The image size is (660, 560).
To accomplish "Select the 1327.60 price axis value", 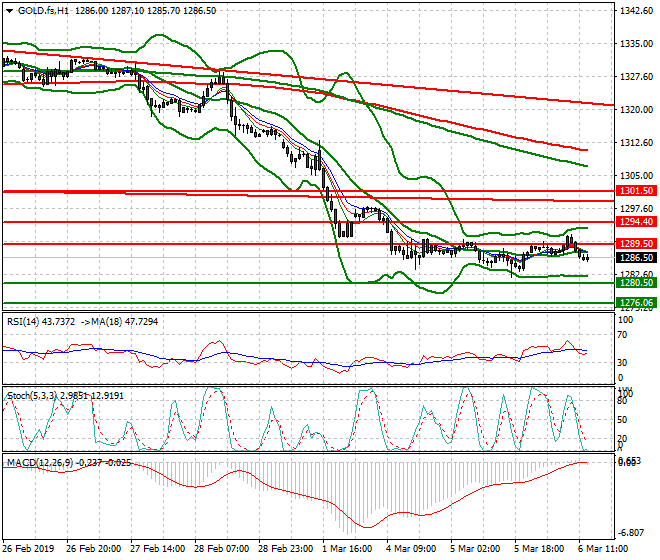I will coord(636,77).
